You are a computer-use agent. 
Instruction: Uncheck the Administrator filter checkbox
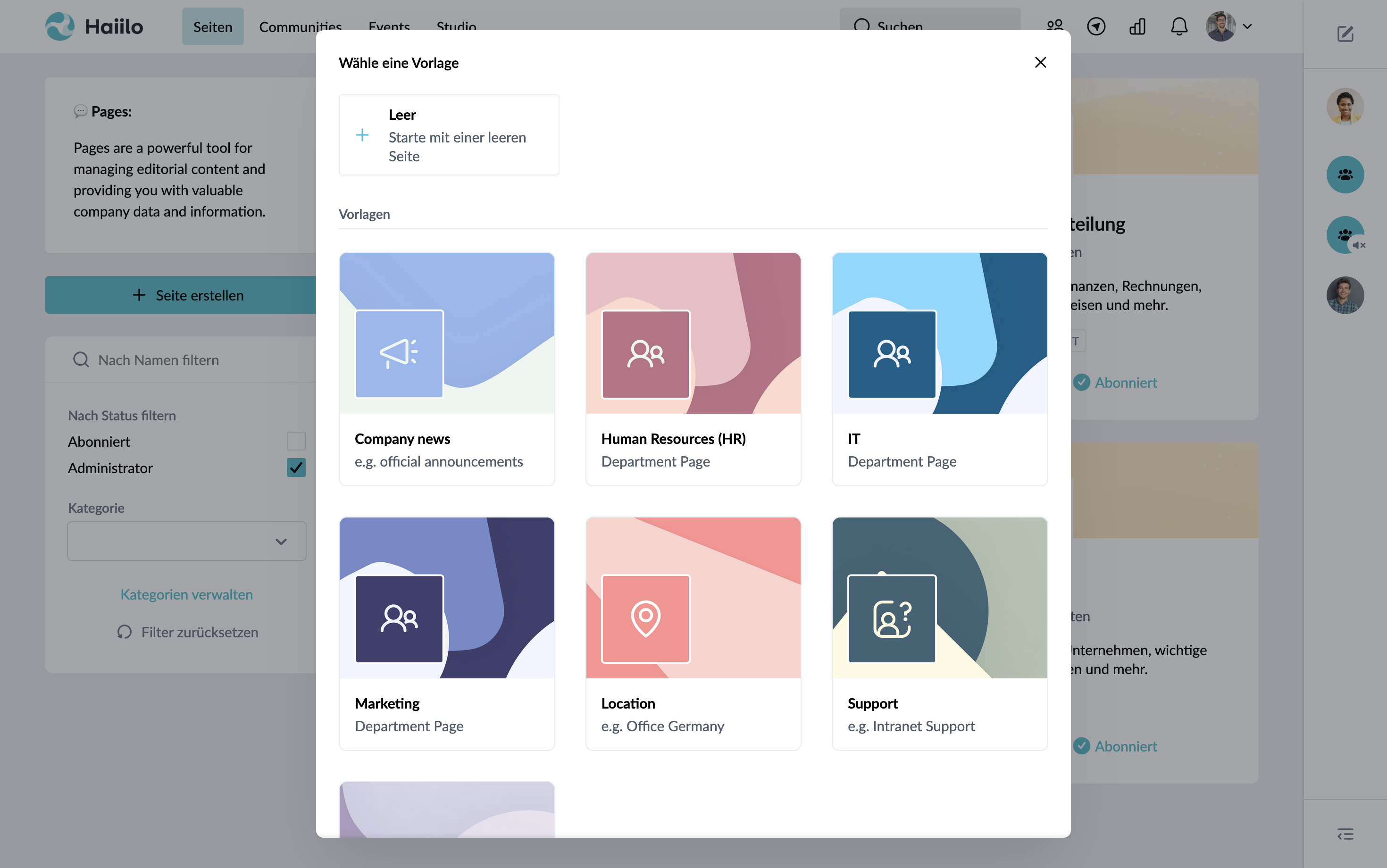(x=296, y=468)
